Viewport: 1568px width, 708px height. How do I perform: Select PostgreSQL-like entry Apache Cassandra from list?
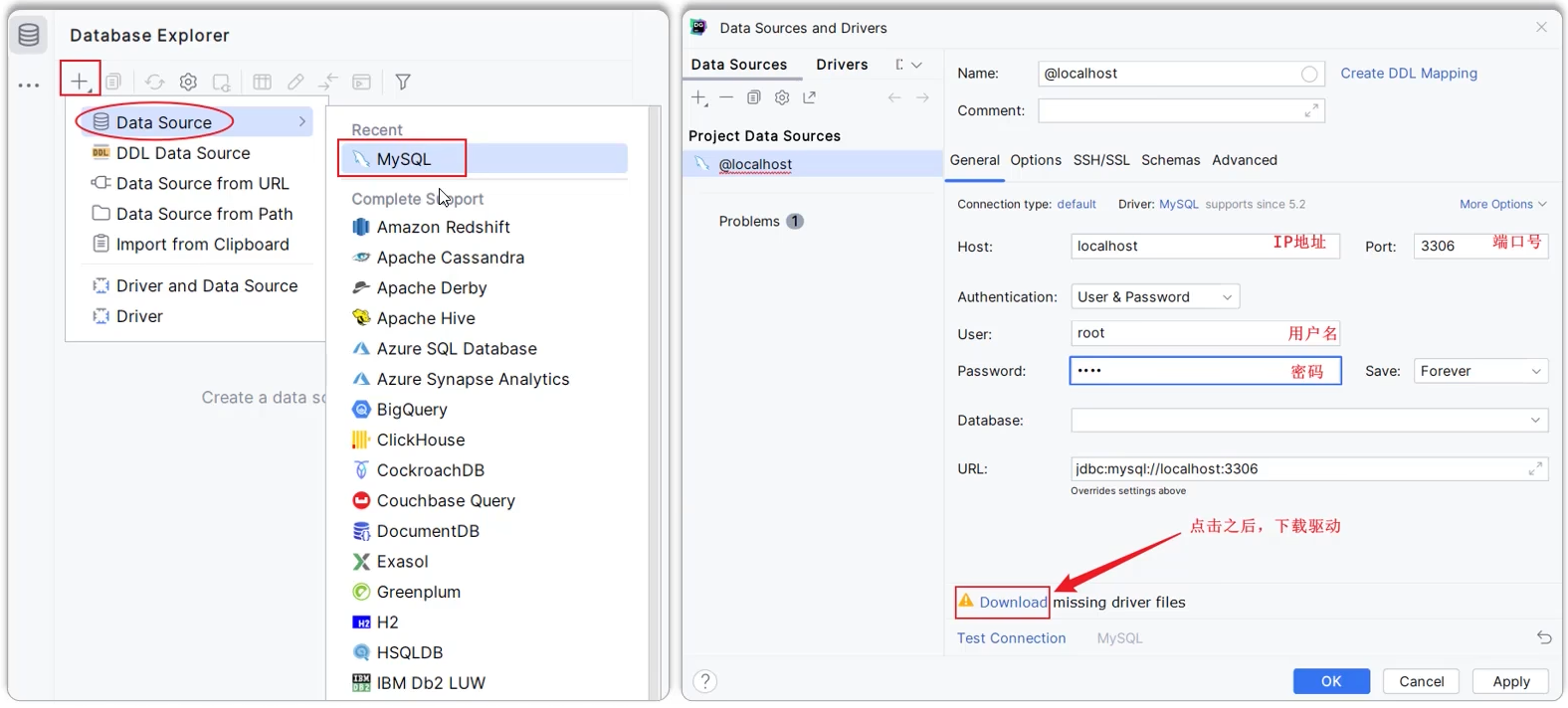click(450, 258)
